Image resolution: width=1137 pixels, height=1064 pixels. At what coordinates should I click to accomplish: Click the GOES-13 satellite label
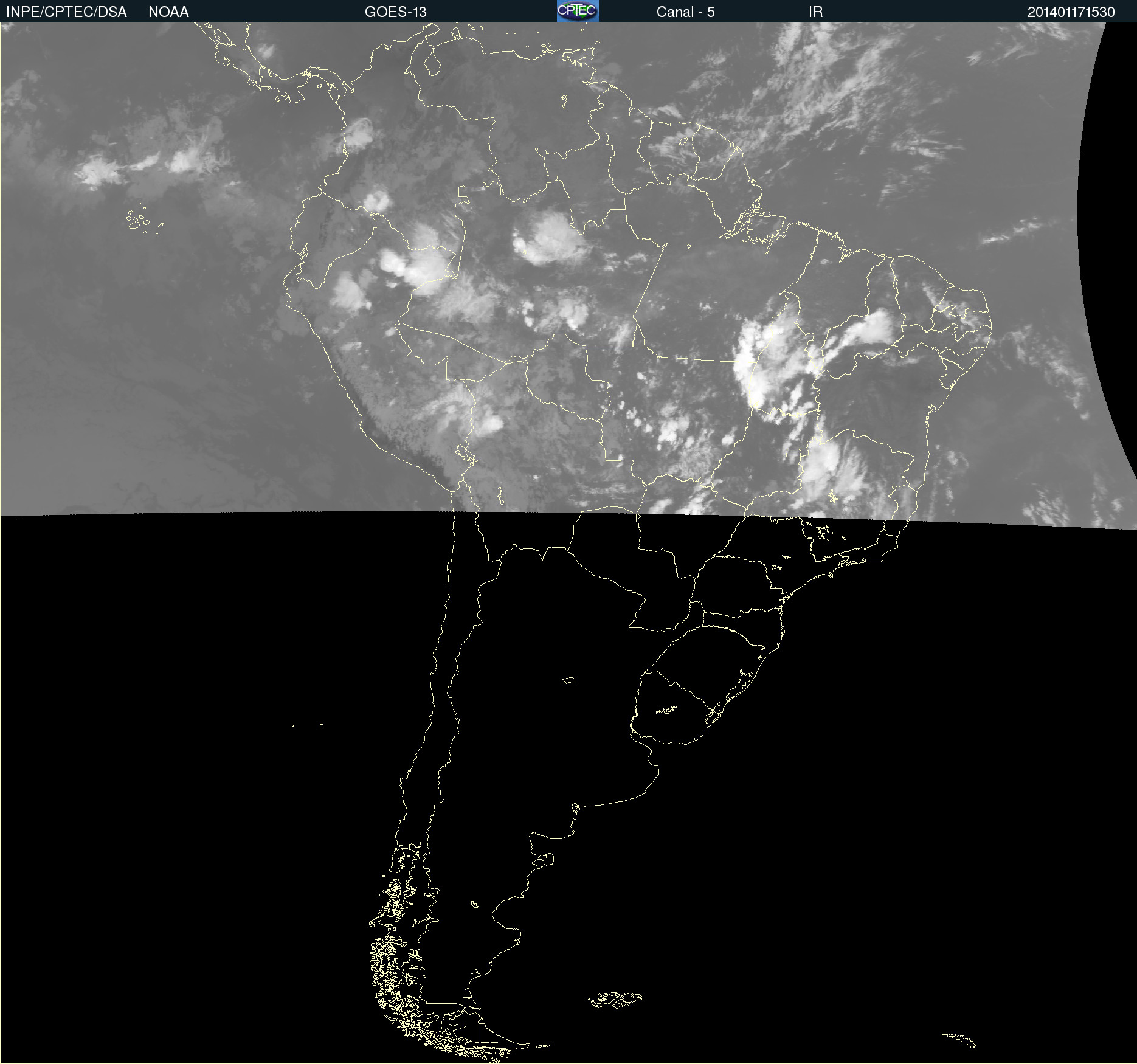395,12
